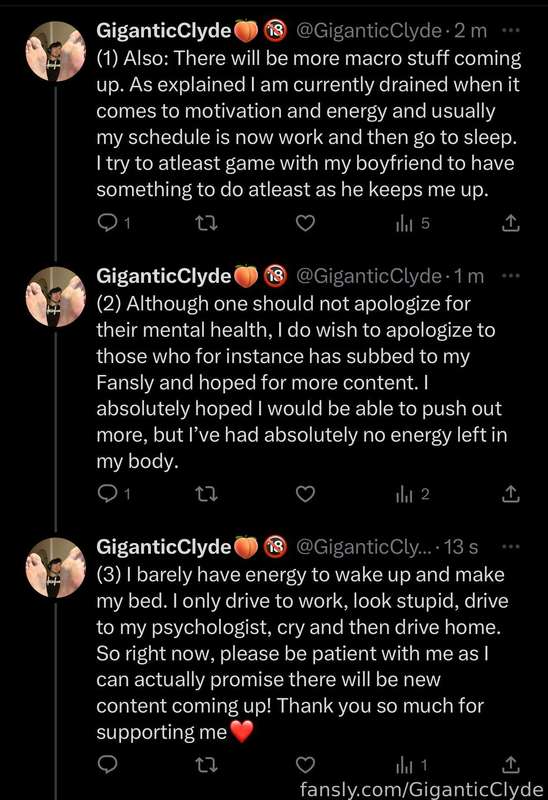Reply to the second tweet about Fansly
Image resolution: width=548 pixels, height=800 pixels.
point(114,493)
